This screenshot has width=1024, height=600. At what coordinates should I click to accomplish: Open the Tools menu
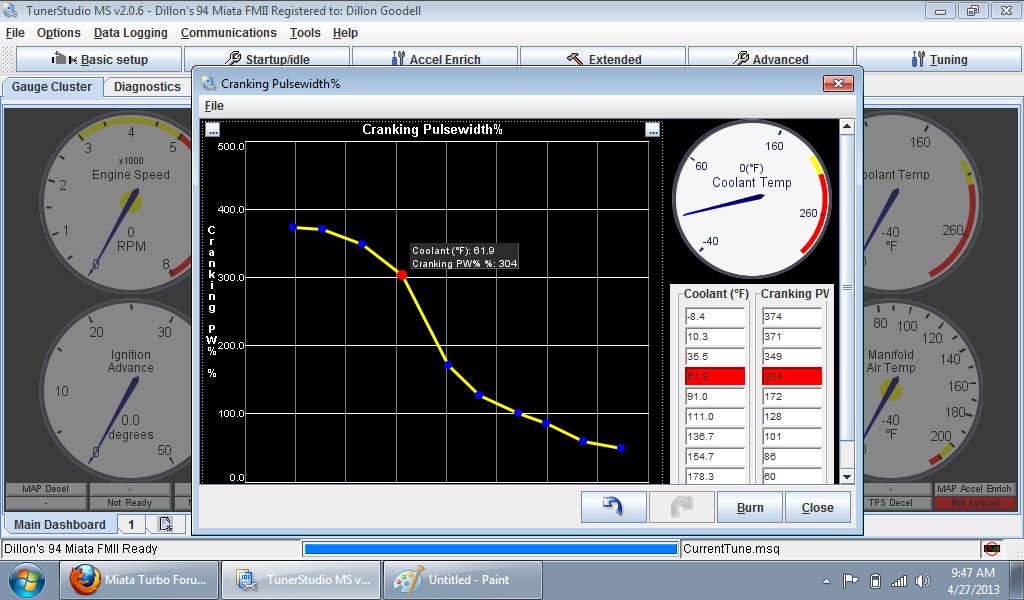[305, 33]
